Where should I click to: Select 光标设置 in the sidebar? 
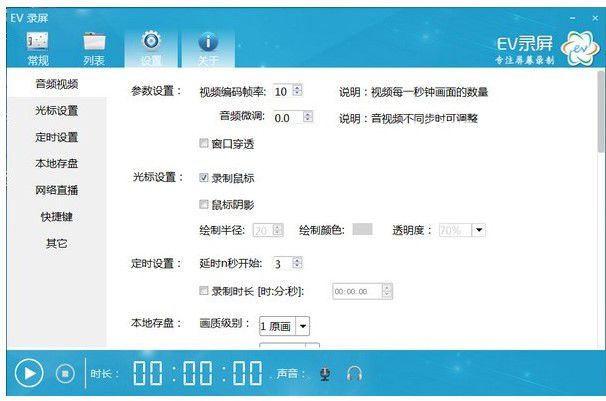tap(57, 110)
